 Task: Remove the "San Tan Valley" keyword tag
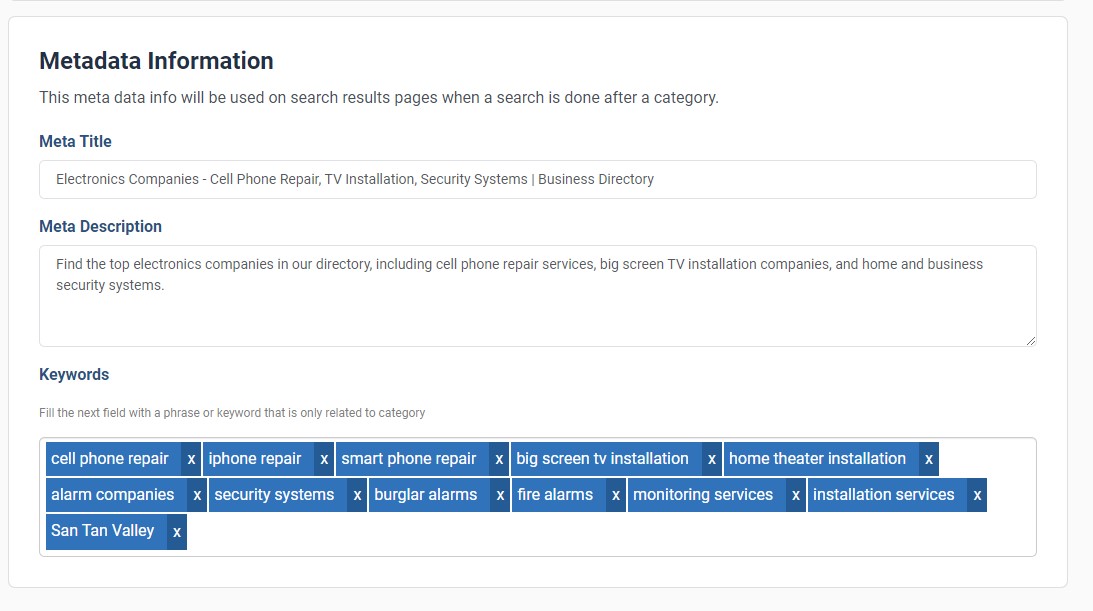(176, 531)
